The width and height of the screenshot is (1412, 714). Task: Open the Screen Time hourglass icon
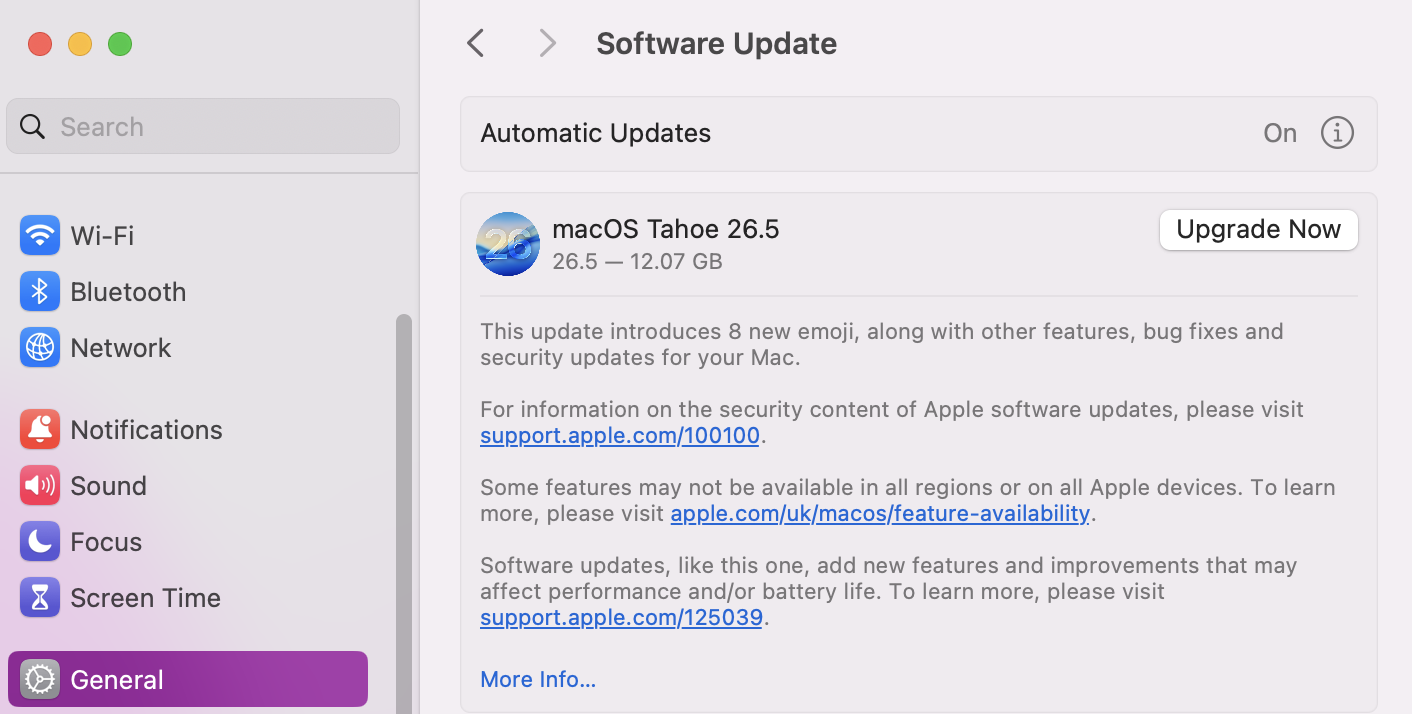pyautogui.click(x=40, y=598)
